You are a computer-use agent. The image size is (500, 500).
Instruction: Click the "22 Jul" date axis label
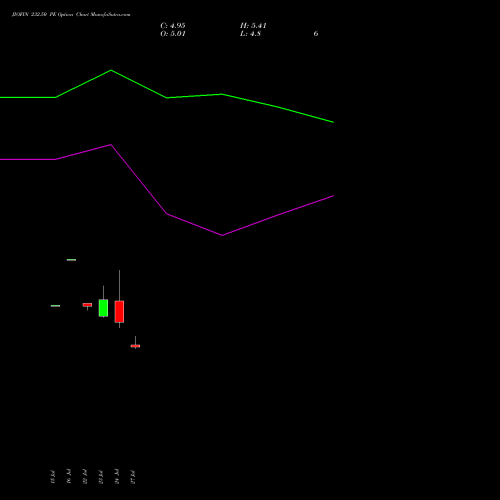(85, 476)
